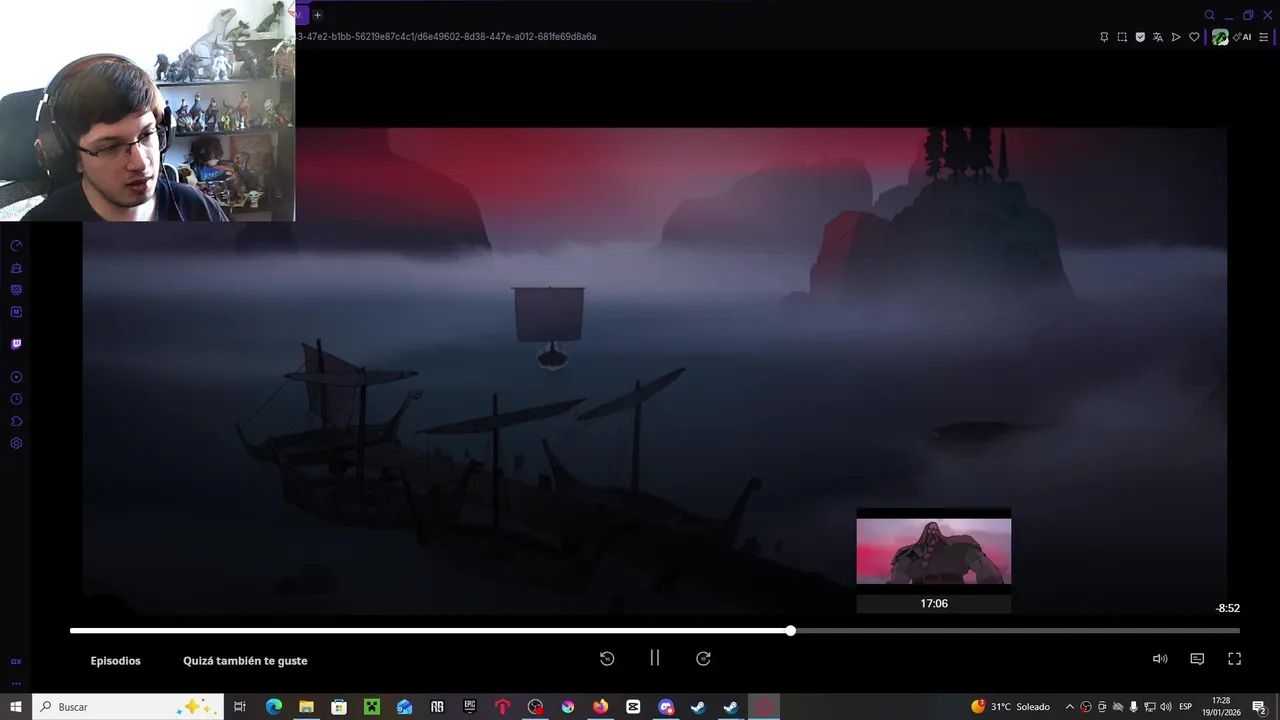Switch ESP keyboard language
Screen dimensions: 1280x720
1186,707
